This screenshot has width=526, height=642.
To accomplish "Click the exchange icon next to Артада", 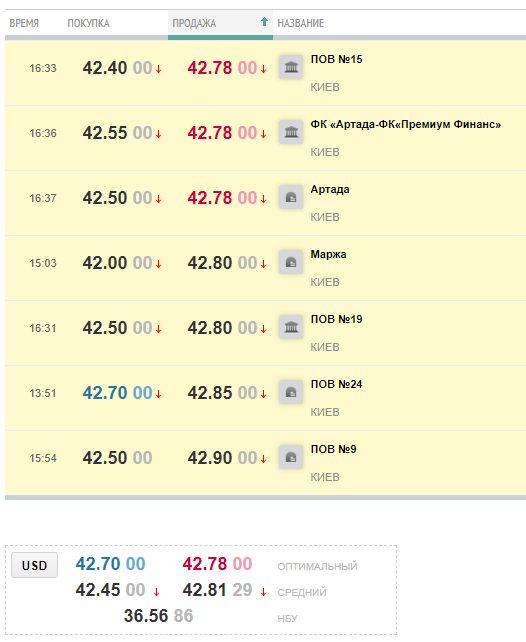I will [x=291, y=197].
